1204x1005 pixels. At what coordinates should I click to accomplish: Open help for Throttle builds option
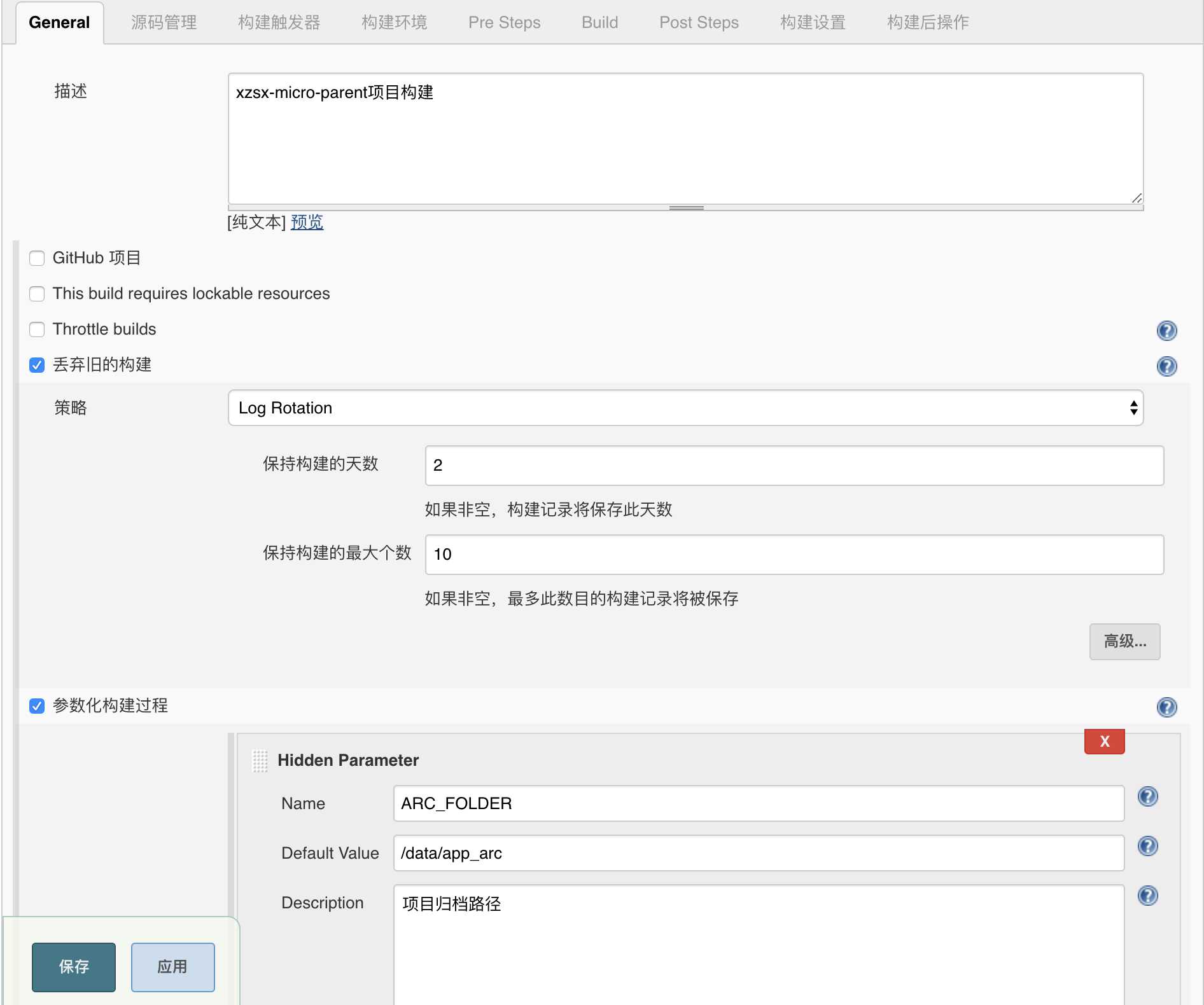1166,330
